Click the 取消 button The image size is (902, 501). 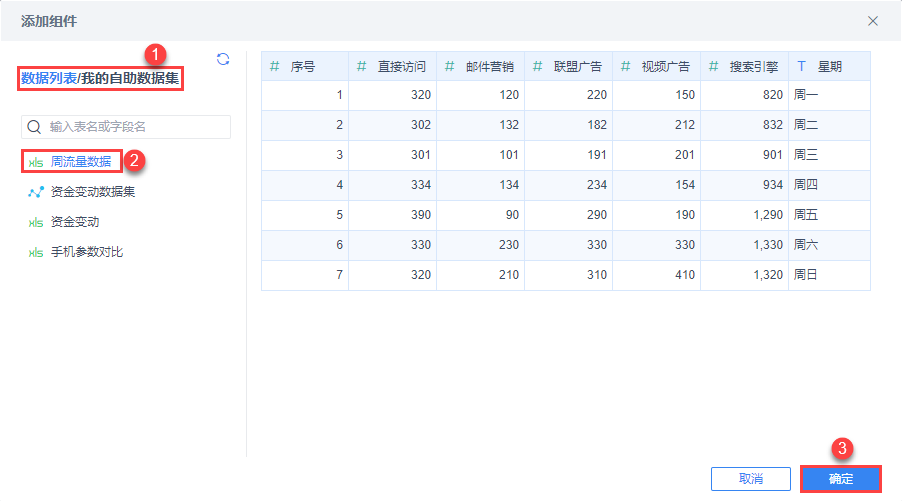click(x=751, y=479)
